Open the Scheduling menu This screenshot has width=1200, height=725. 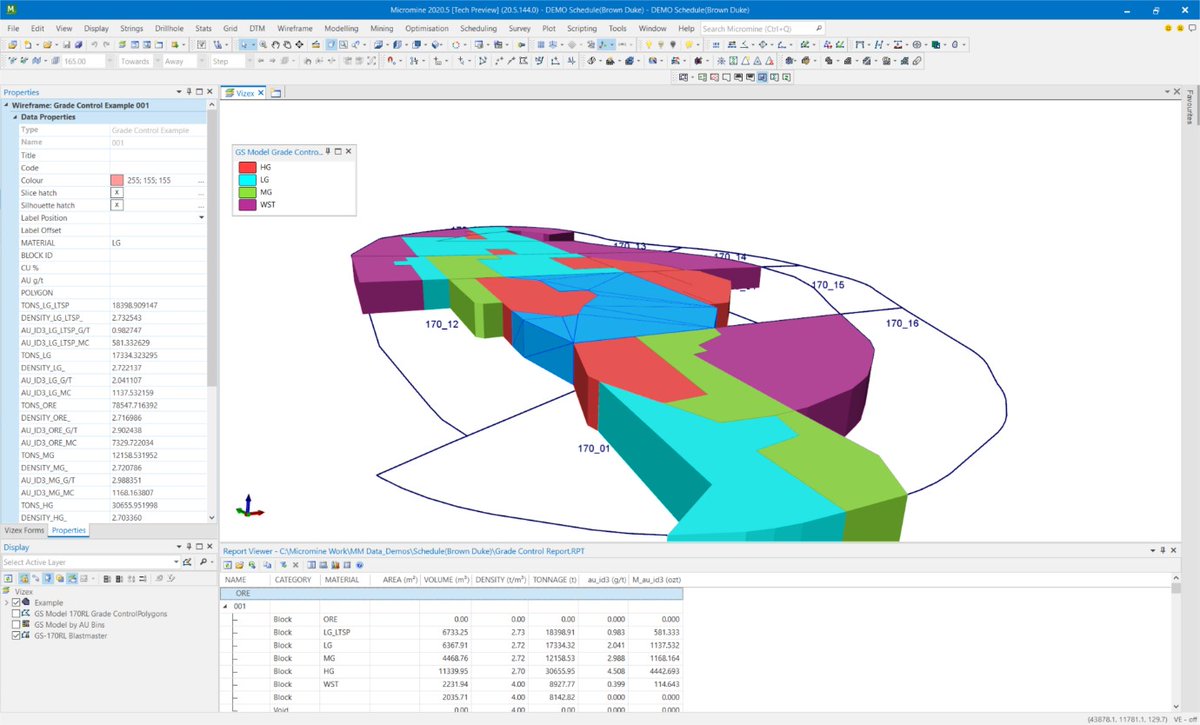coord(478,29)
